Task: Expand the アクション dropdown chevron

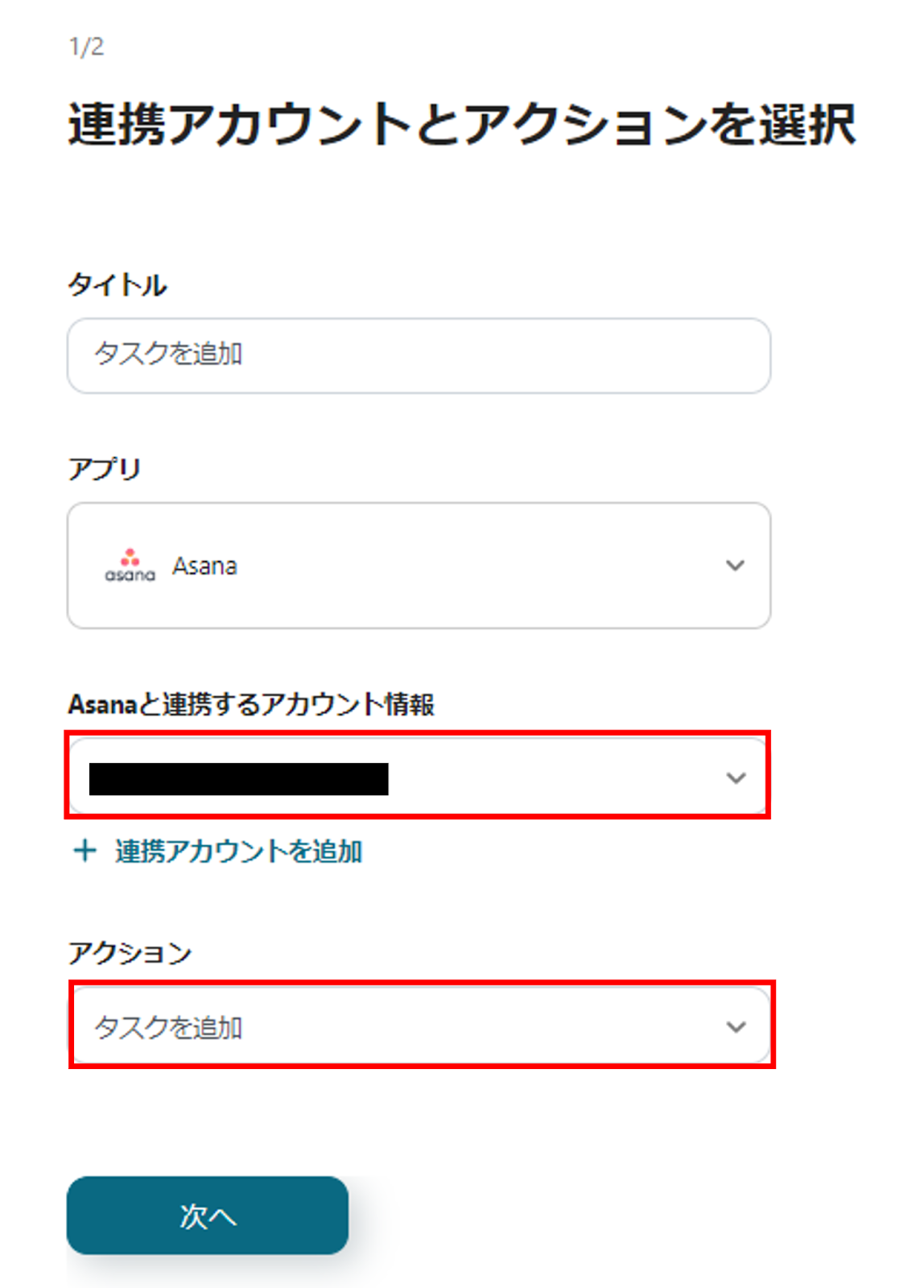Action: [x=736, y=1026]
